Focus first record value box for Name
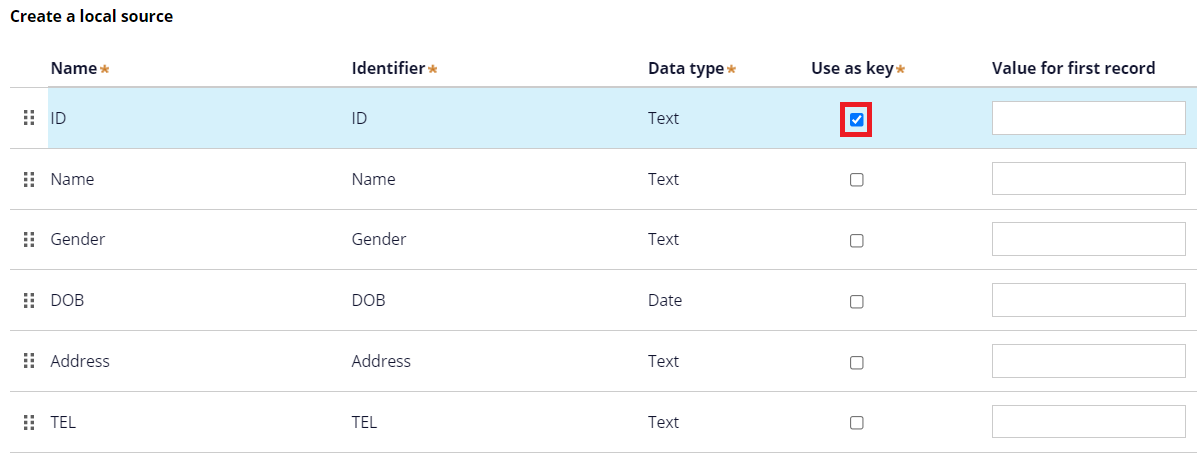 click(1089, 179)
